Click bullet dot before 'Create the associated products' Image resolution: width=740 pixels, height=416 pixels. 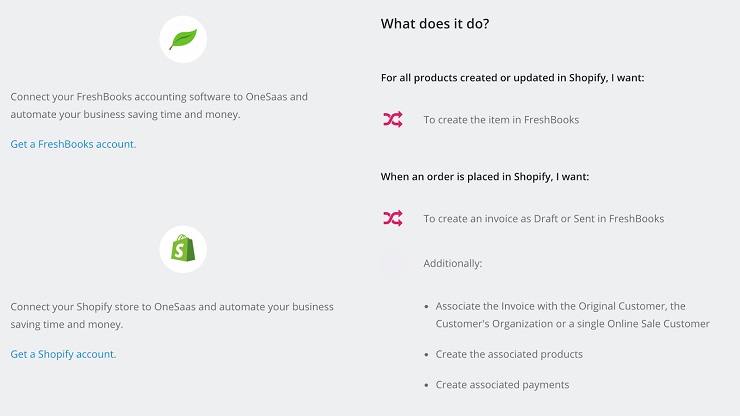(426, 355)
